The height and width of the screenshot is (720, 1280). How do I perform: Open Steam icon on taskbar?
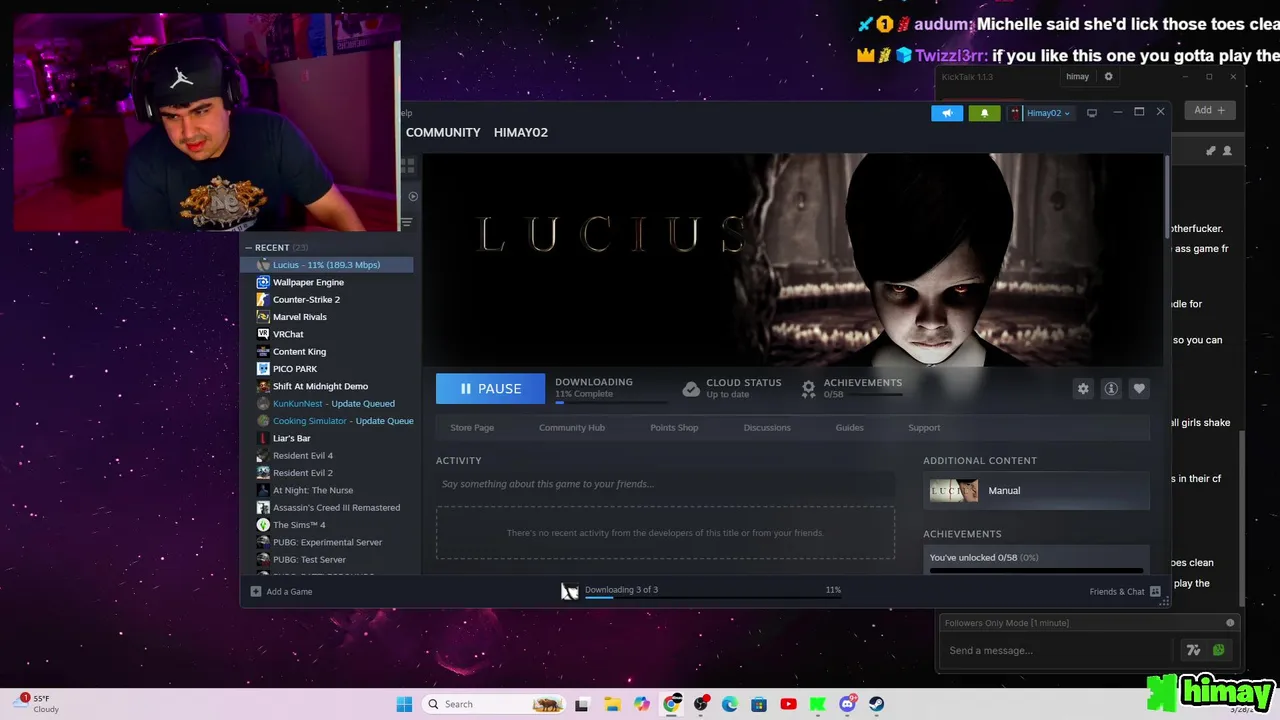(876, 704)
